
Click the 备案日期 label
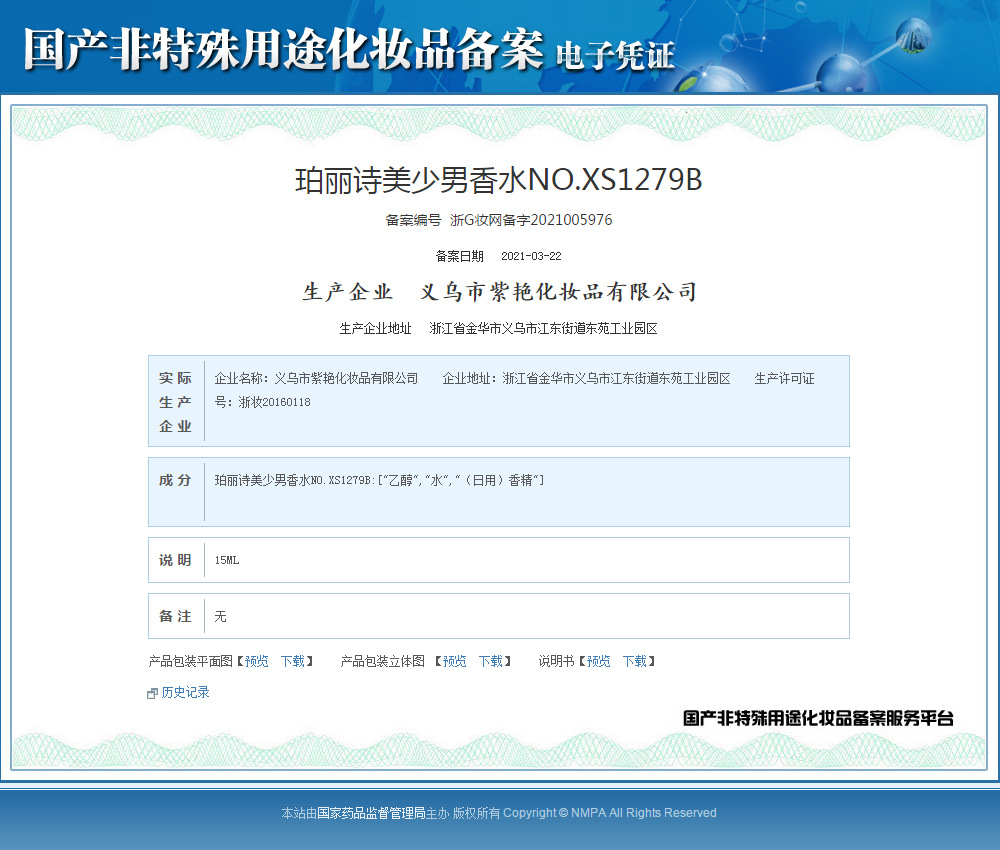[x=459, y=256]
